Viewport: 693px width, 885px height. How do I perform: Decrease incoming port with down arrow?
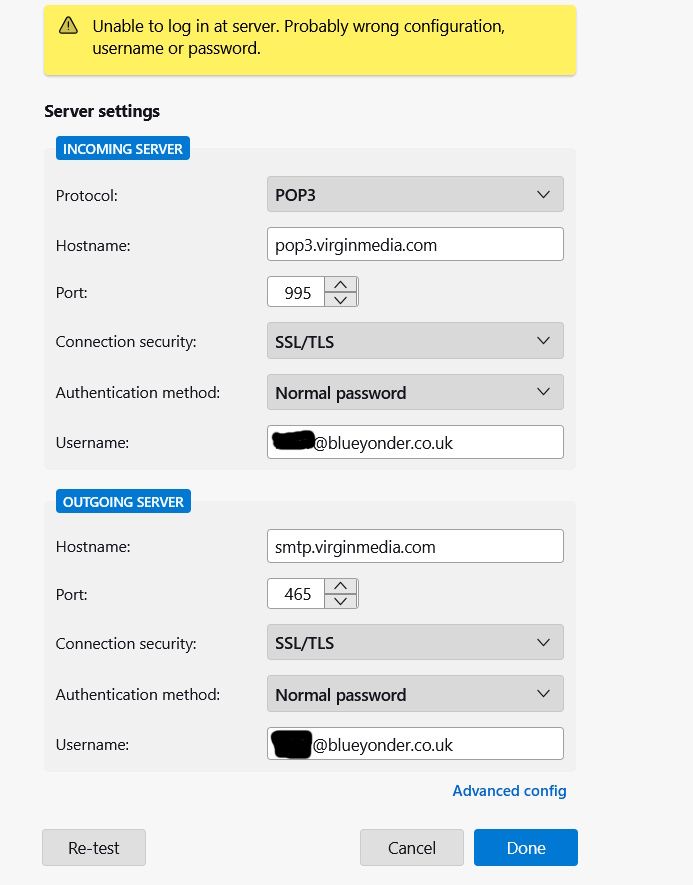[x=340, y=300]
